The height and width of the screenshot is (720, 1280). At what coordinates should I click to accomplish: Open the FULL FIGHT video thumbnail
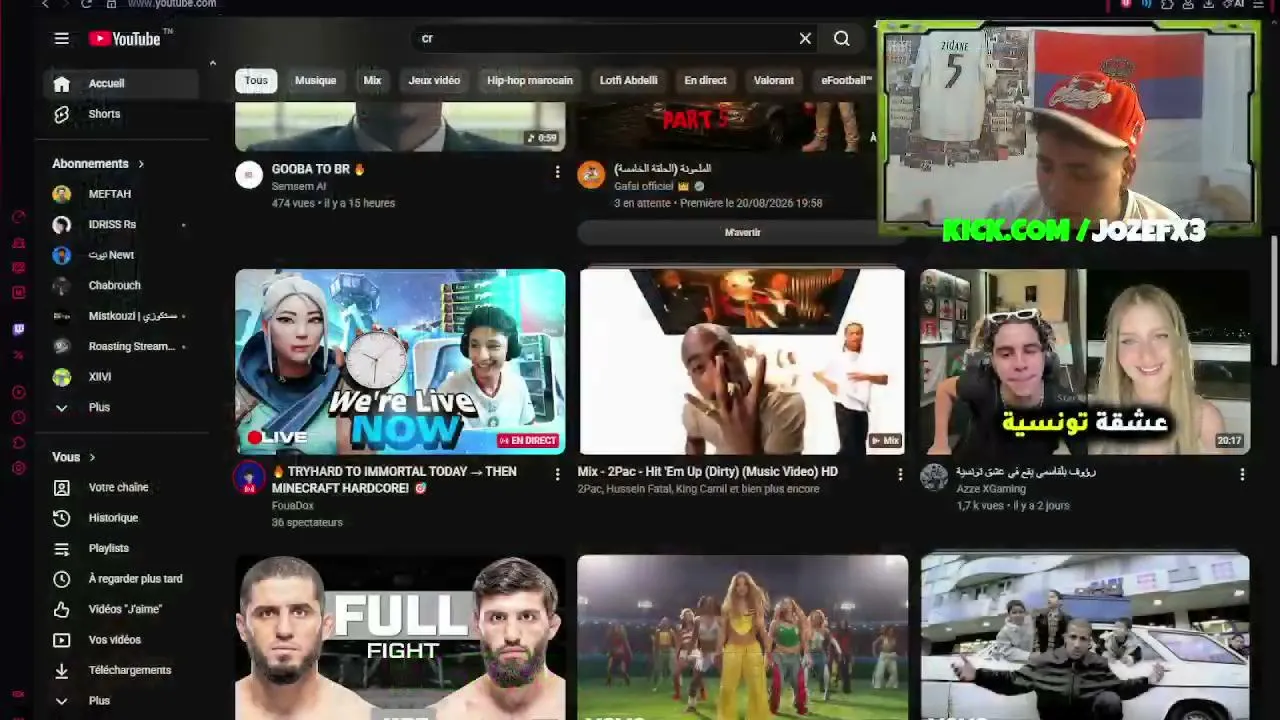(400, 637)
